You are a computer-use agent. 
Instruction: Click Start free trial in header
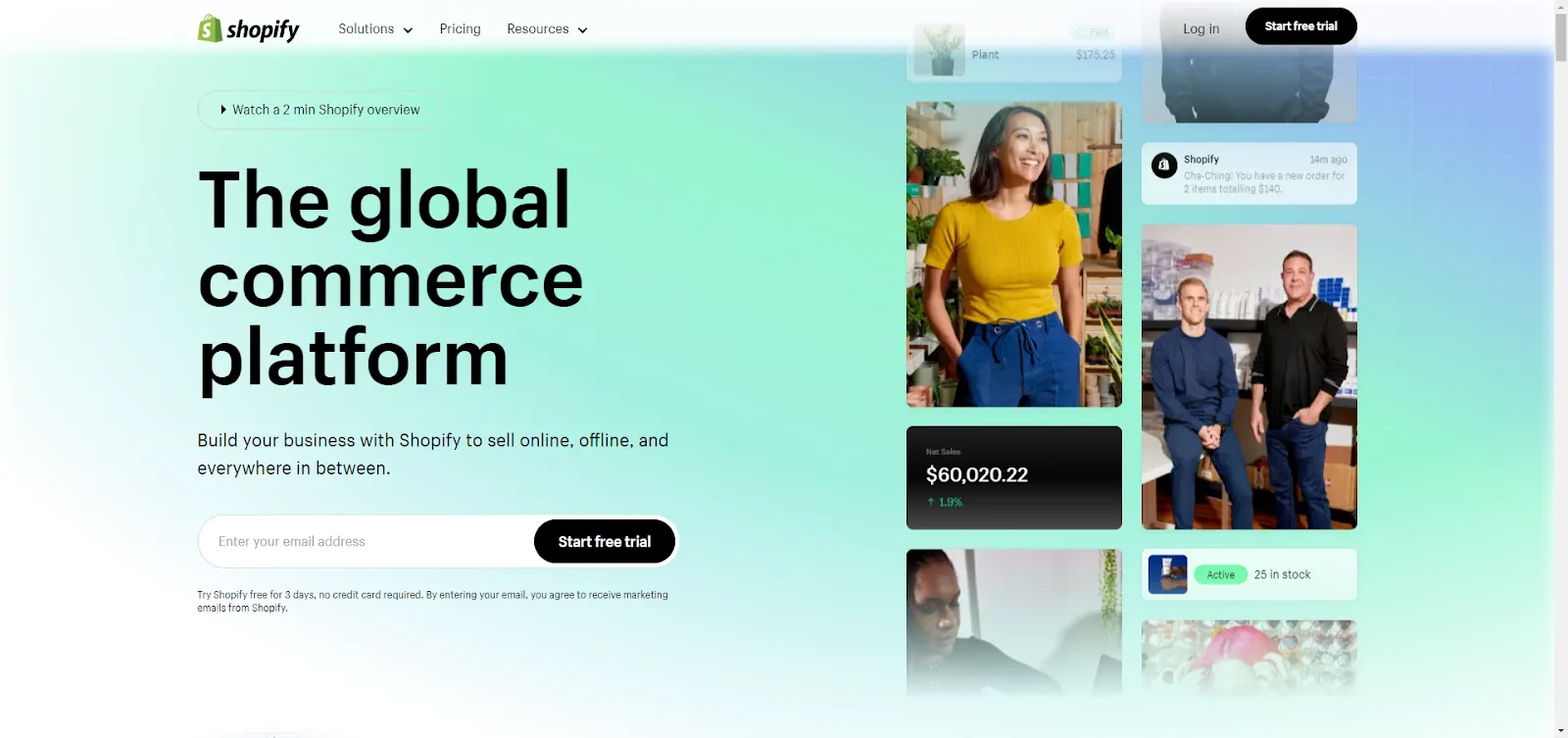click(x=1300, y=26)
